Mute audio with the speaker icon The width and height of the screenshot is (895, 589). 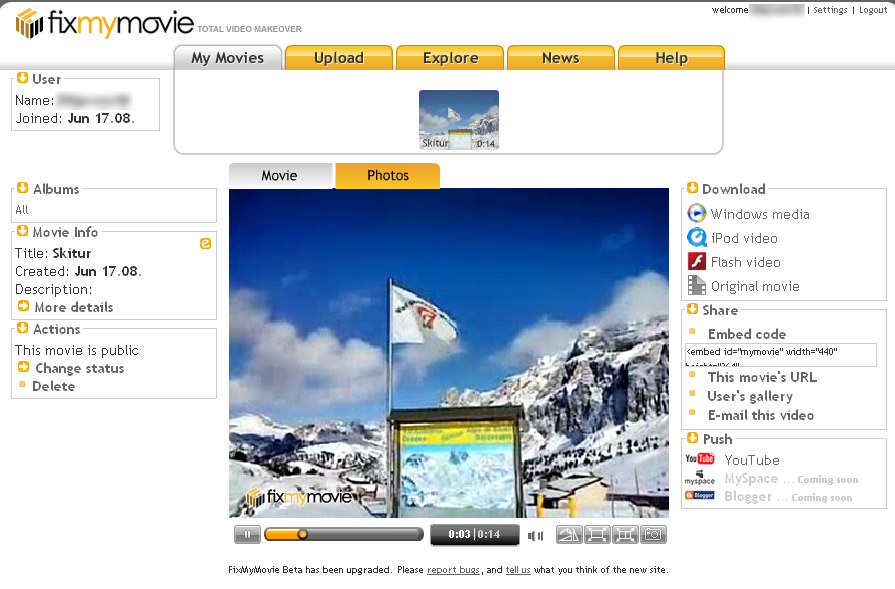(535, 535)
